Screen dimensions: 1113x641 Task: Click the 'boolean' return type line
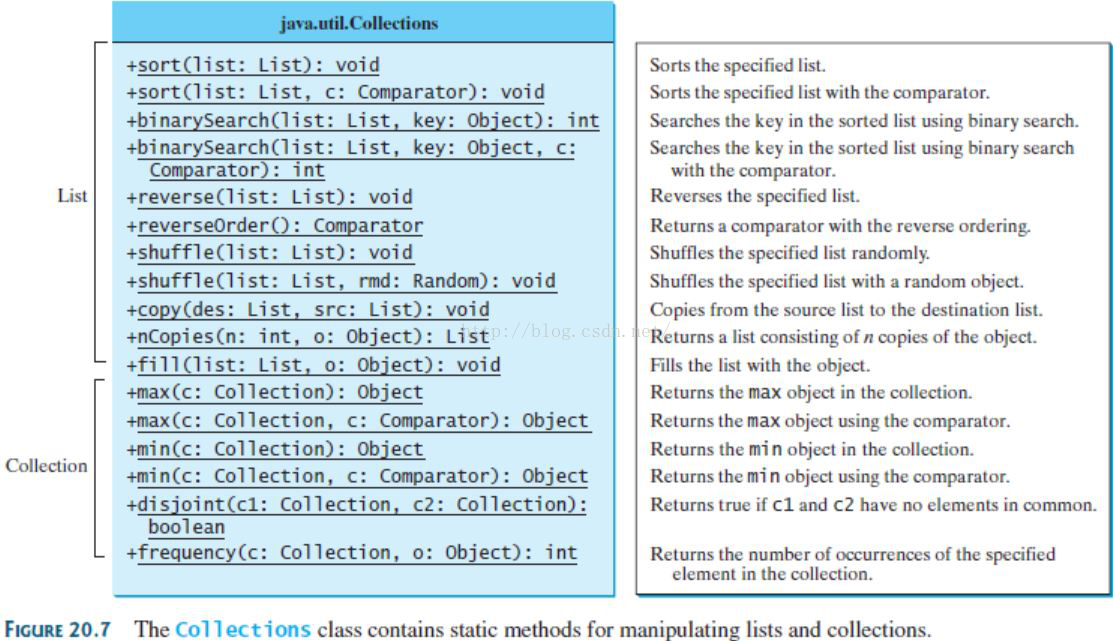click(187, 527)
